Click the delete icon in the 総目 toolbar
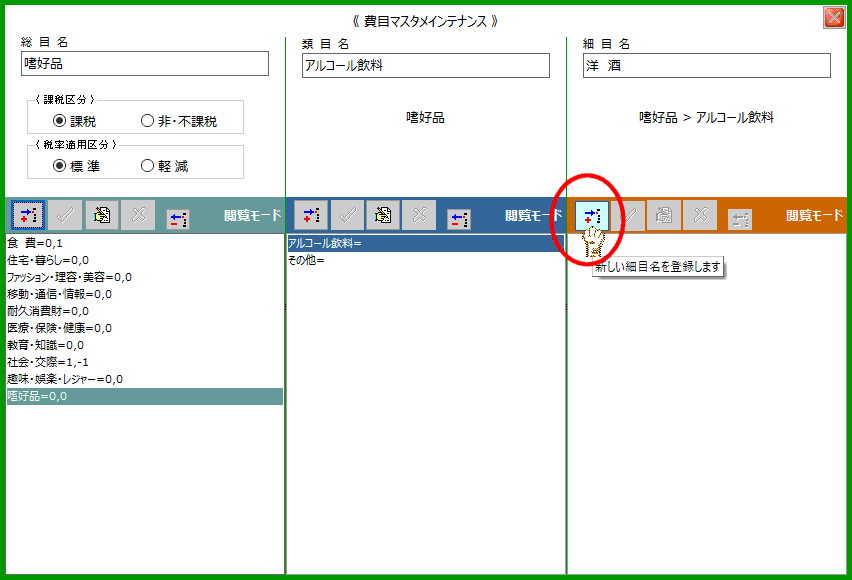 tap(178, 219)
